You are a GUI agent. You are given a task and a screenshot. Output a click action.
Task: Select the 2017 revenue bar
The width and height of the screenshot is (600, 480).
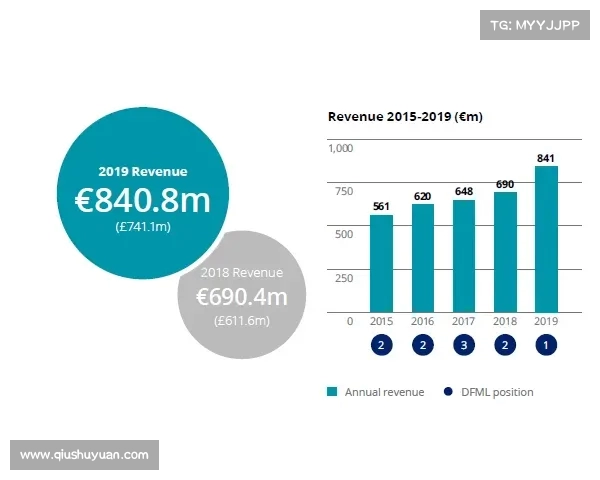464,256
